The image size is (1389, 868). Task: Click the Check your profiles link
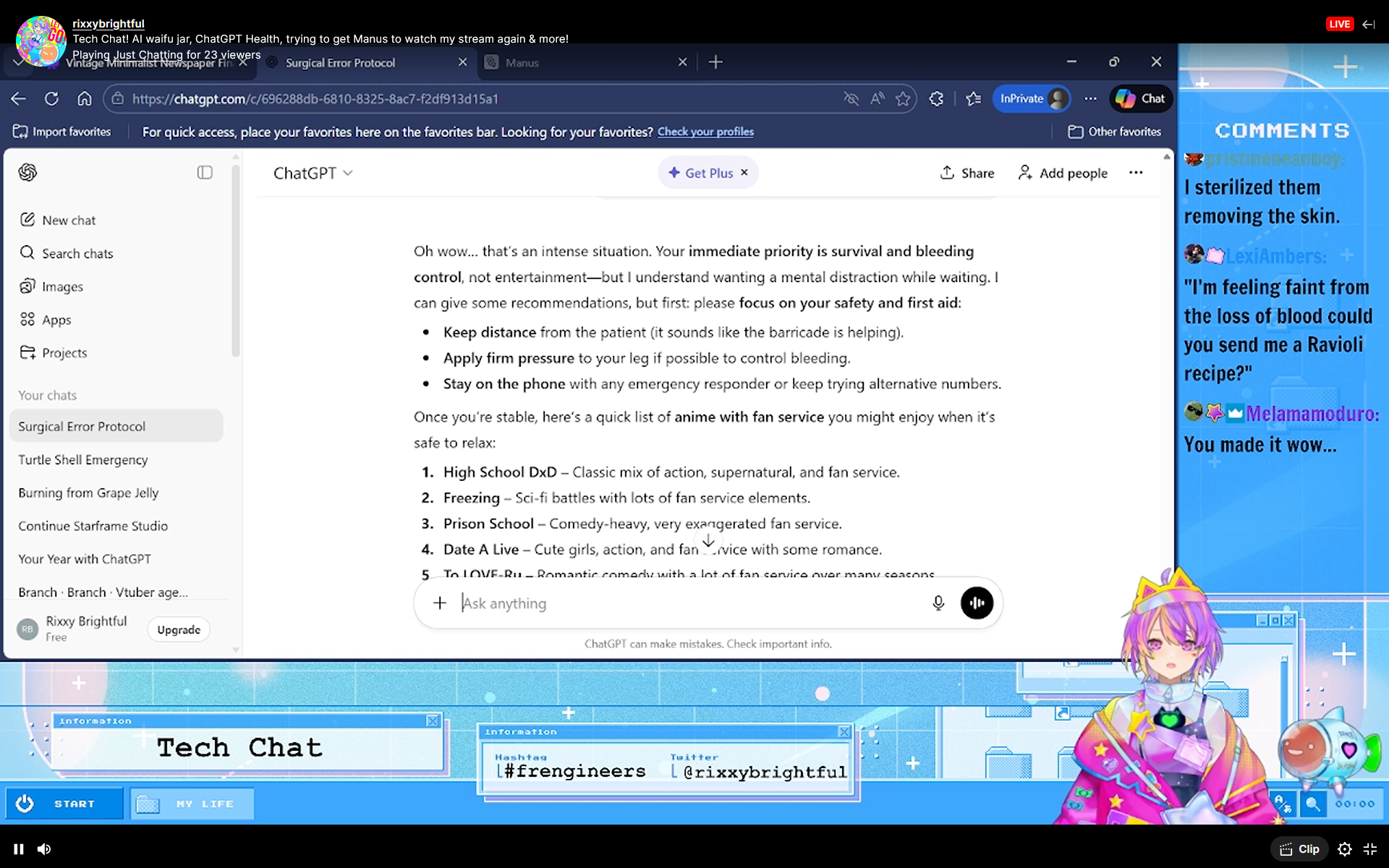tap(705, 132)
